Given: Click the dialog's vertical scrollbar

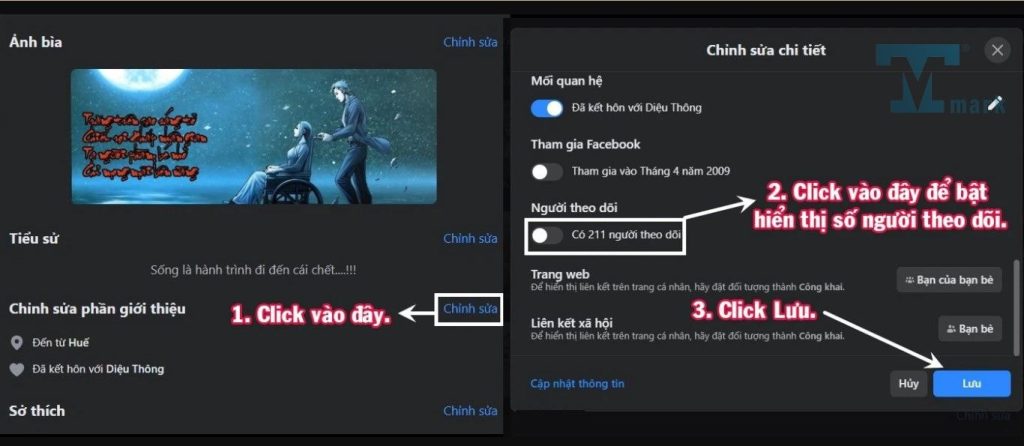Looking at the screenshot, I should (x=1014, y=307).
